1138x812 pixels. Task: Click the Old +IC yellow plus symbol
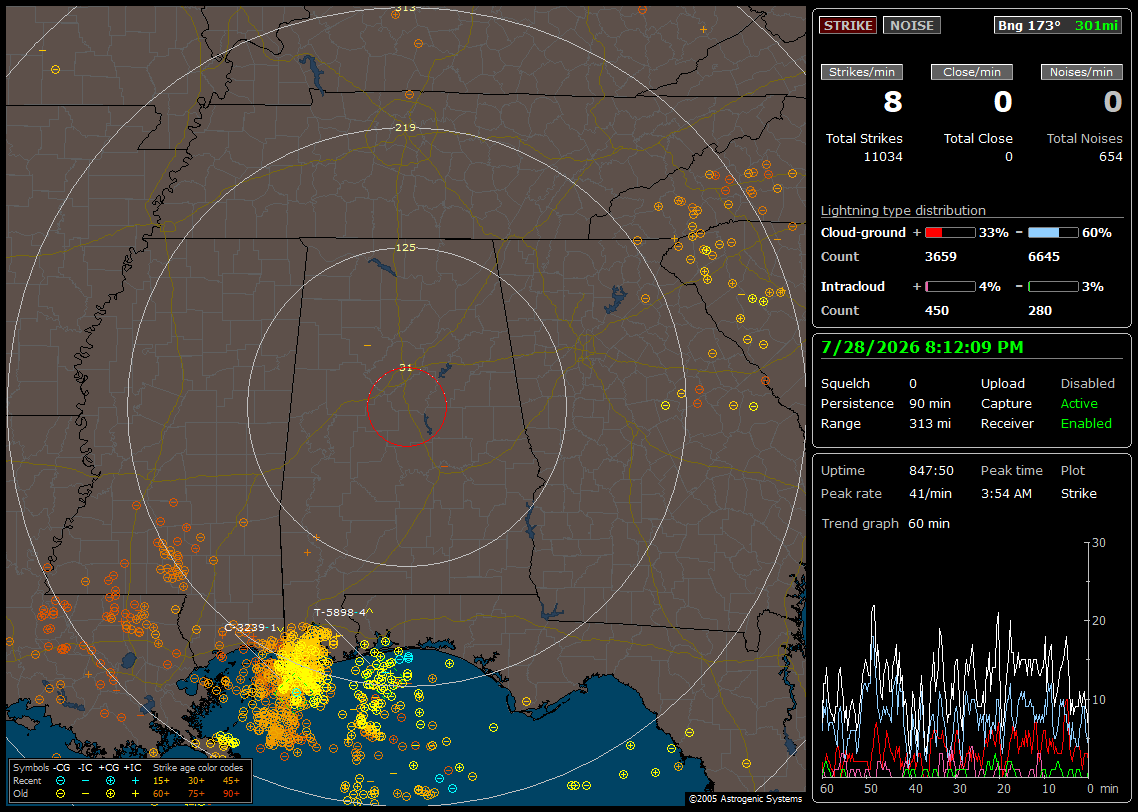pyautogui.click(x=135, y=793)
